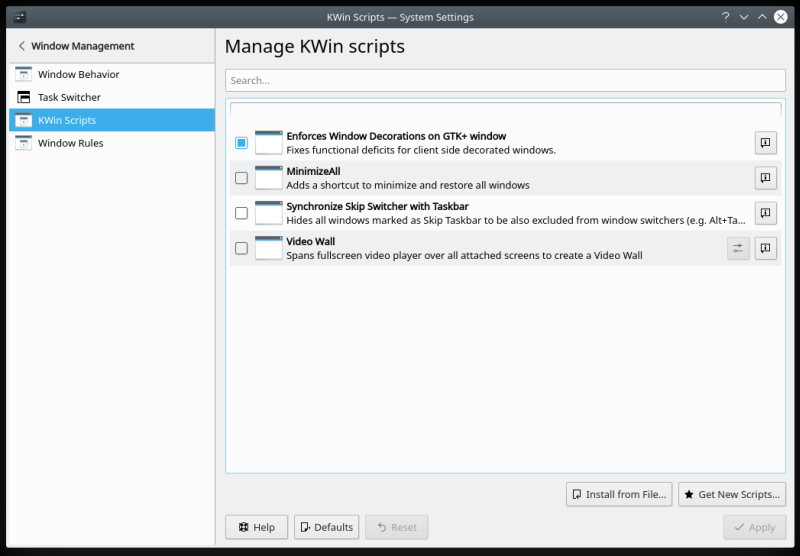
Task: Open Window Rules settings page
Action: tap(112, 143)
